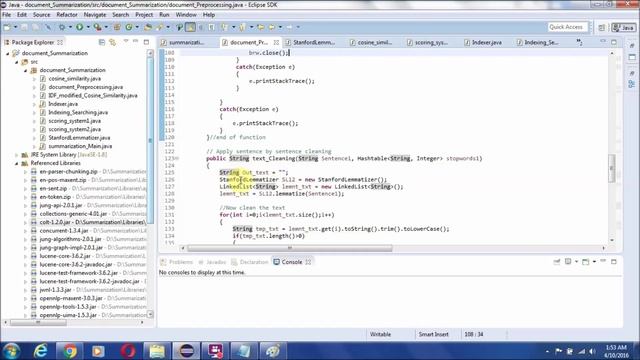Maximize the Console panel
Image resolution: width=640 pixels, height=360 pixels.
(x=614, y=261)
